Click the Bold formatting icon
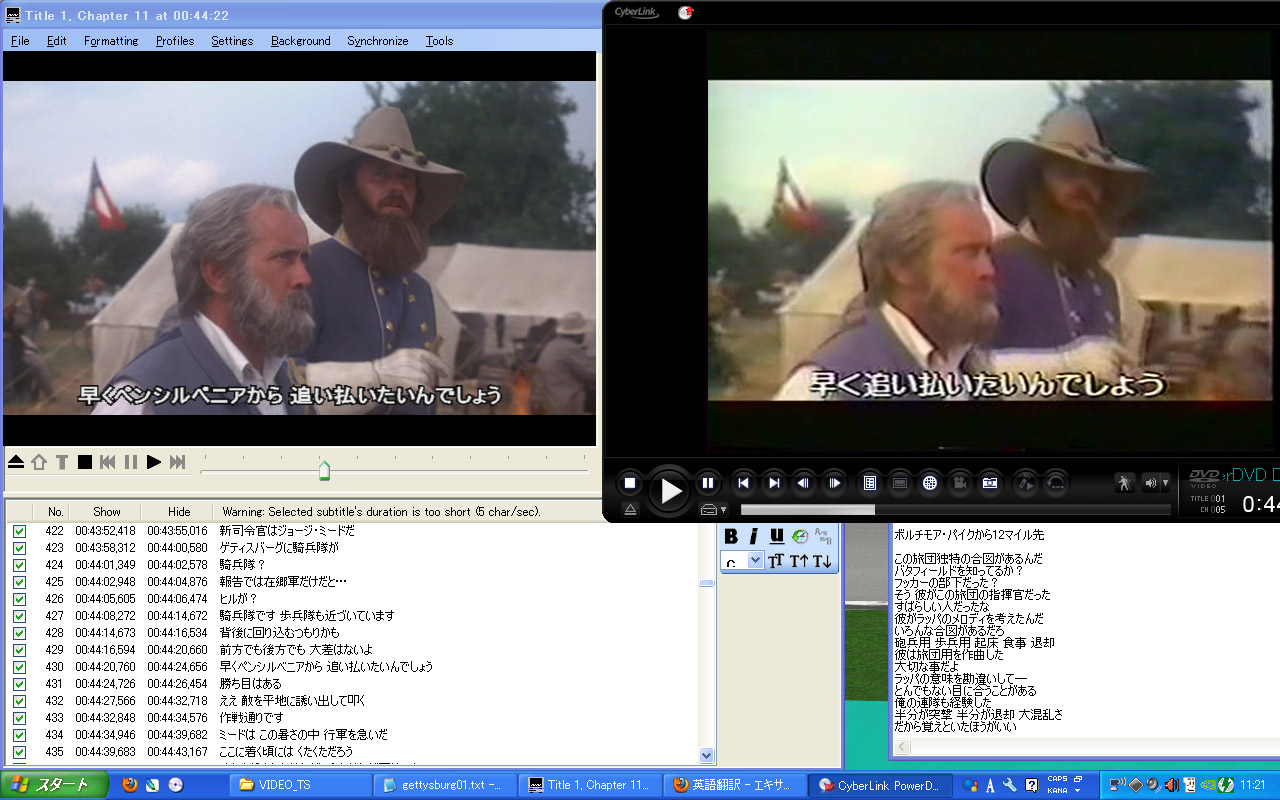Viewport: 1280px width, 800px height. point(731,536)
